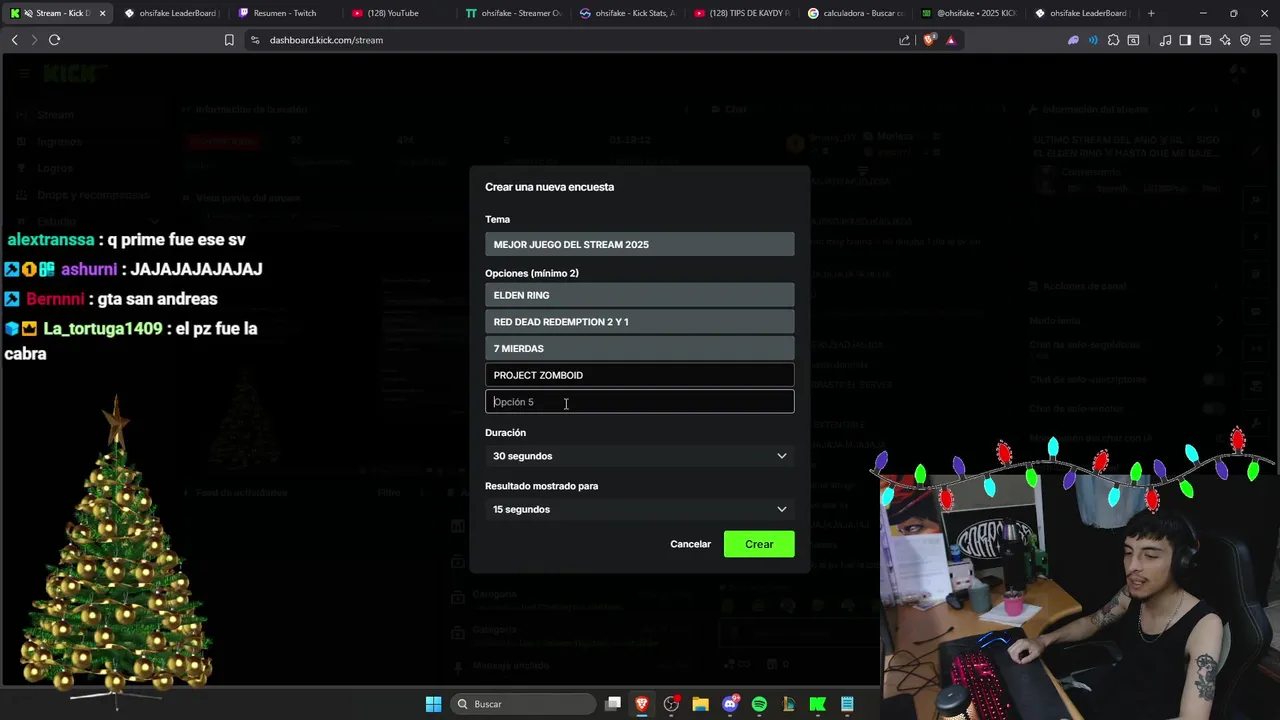Click the Buscar taskbar search box
The height and width of the screenshot is (720, 1280).
521,704
